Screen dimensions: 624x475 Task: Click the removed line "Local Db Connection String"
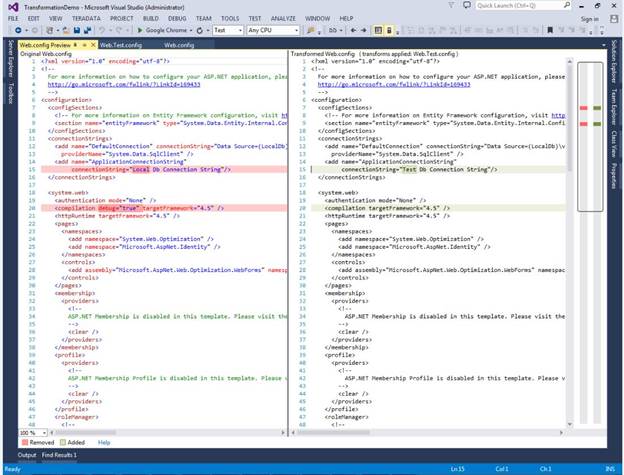[x=164, y=169]
